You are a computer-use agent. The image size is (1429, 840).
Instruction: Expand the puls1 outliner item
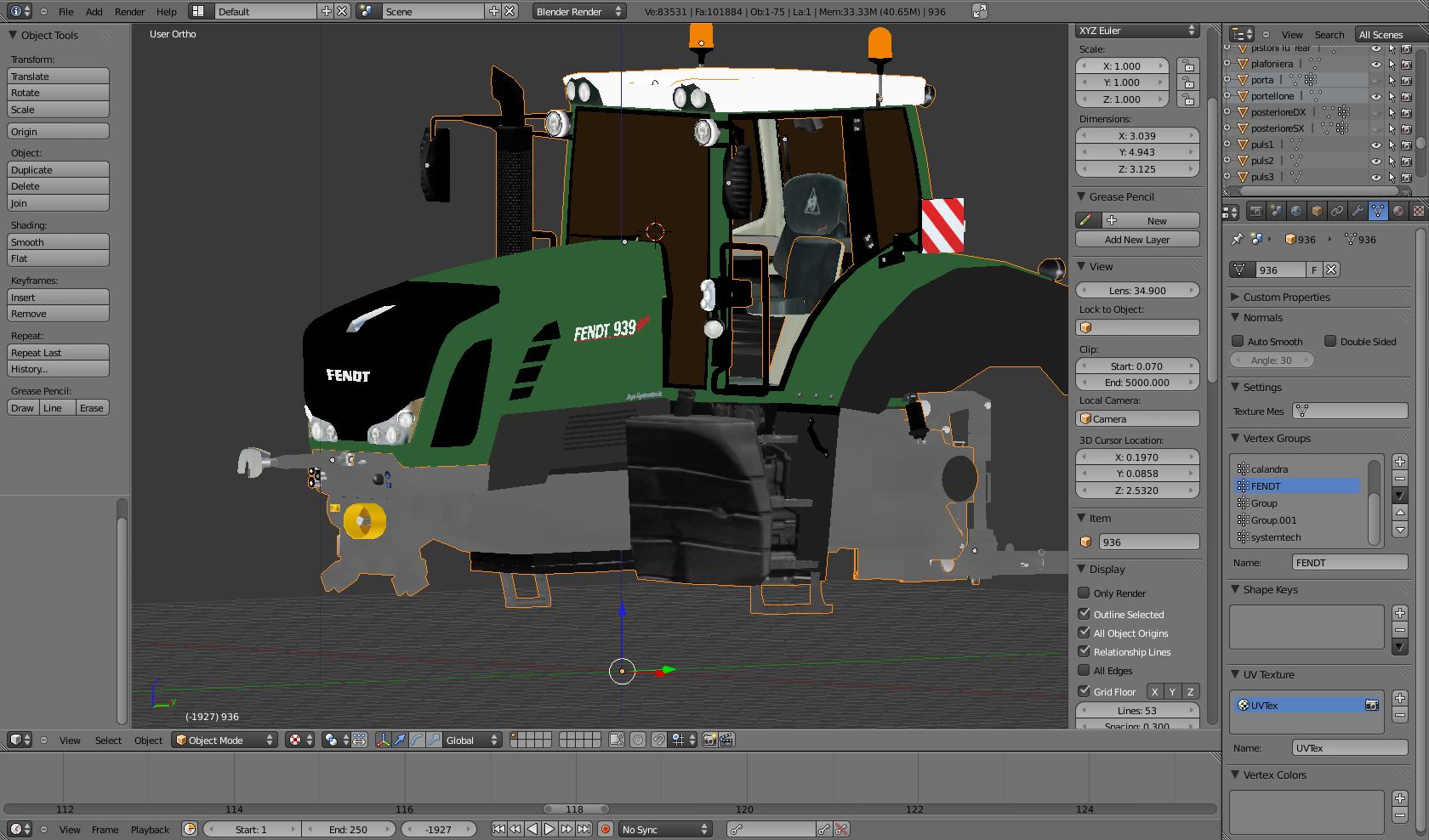(1227, 145)
